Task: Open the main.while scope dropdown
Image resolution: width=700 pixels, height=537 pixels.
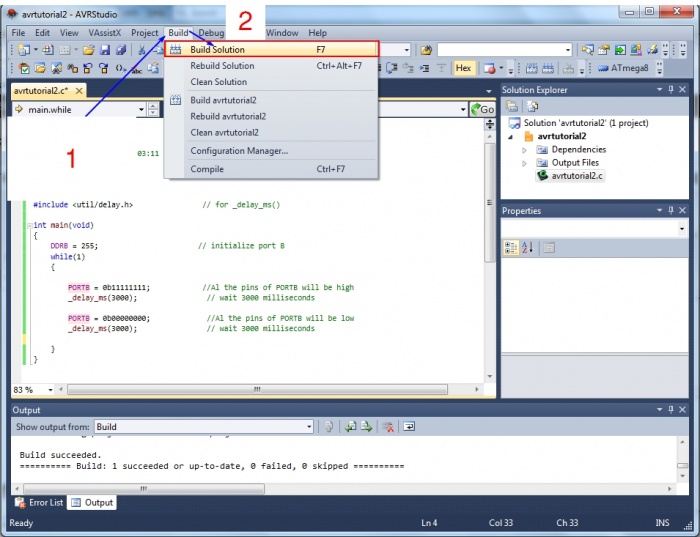Action: (141, 109)
